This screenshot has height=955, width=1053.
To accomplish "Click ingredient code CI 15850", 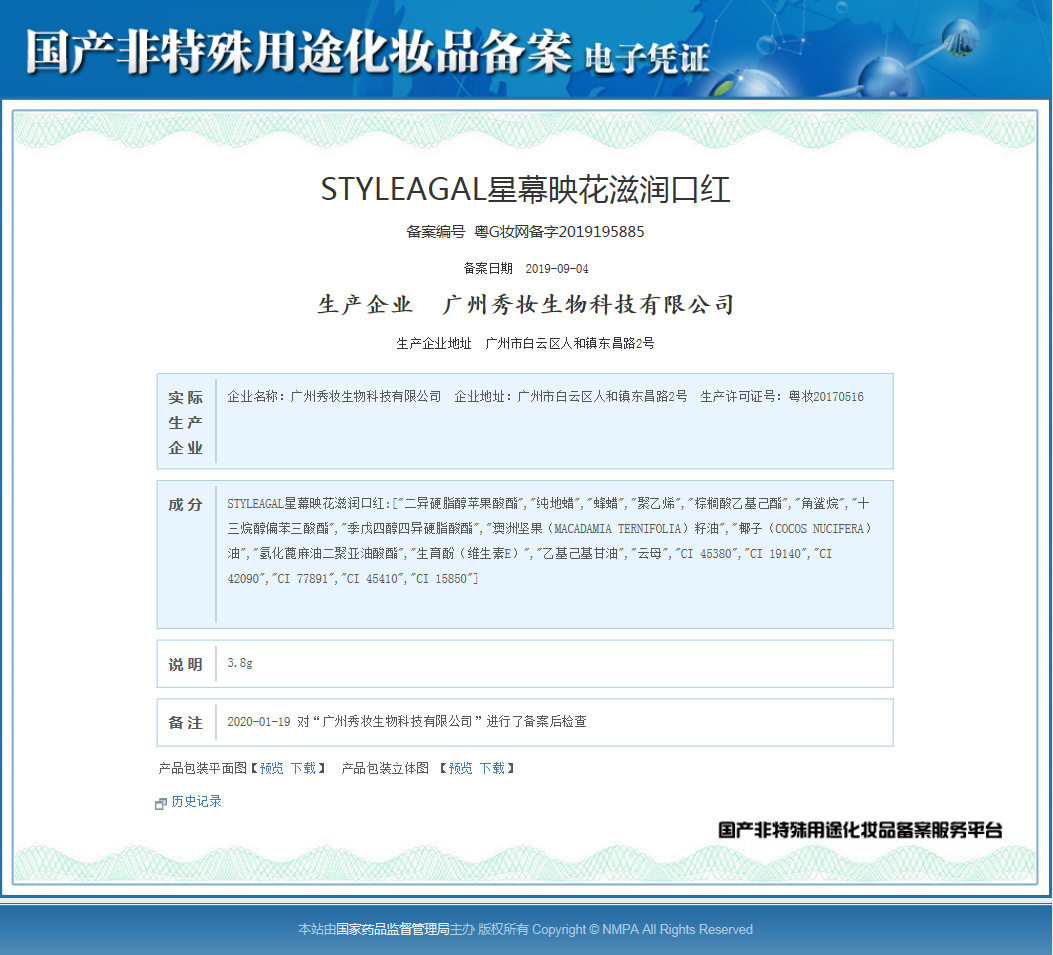I will 442,579.
